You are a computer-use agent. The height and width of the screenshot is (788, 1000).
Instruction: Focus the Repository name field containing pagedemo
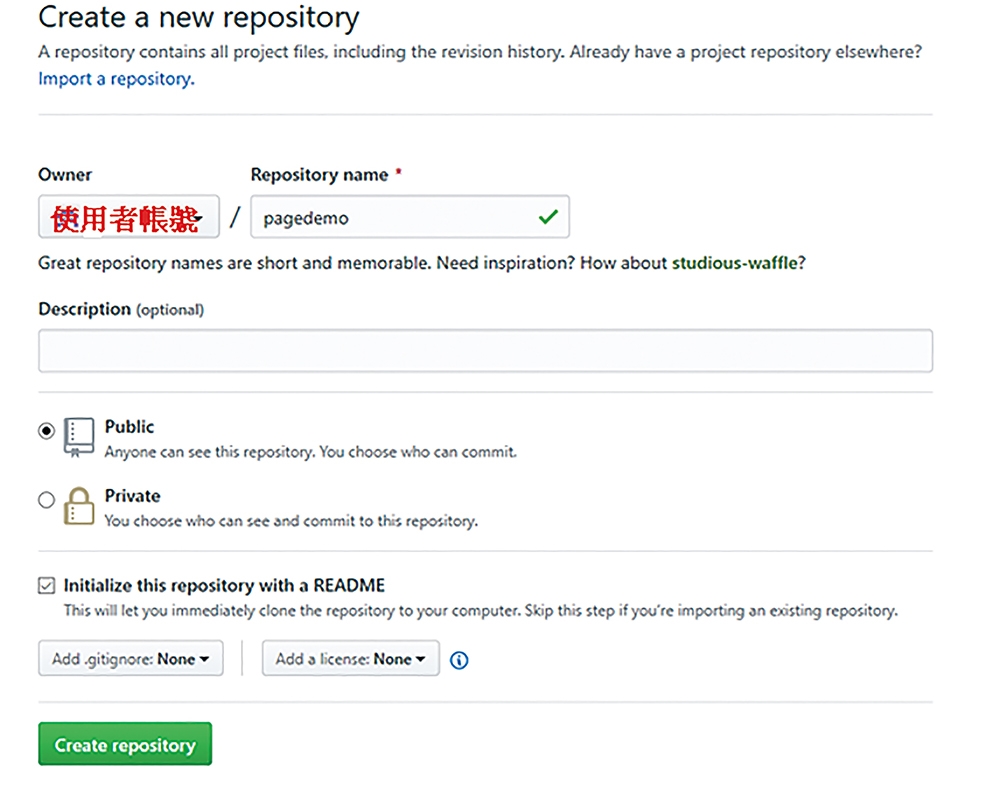(x=410, y=217)
